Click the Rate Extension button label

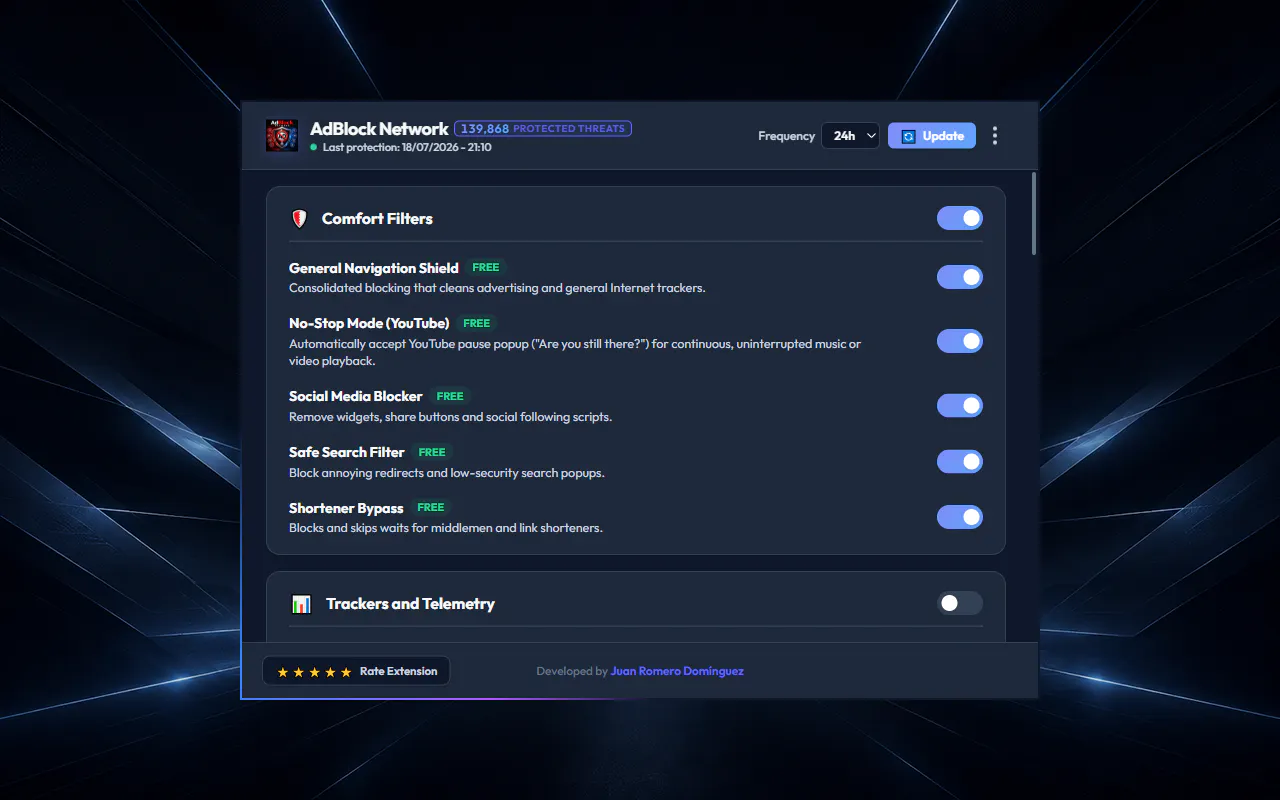(398, 672)
